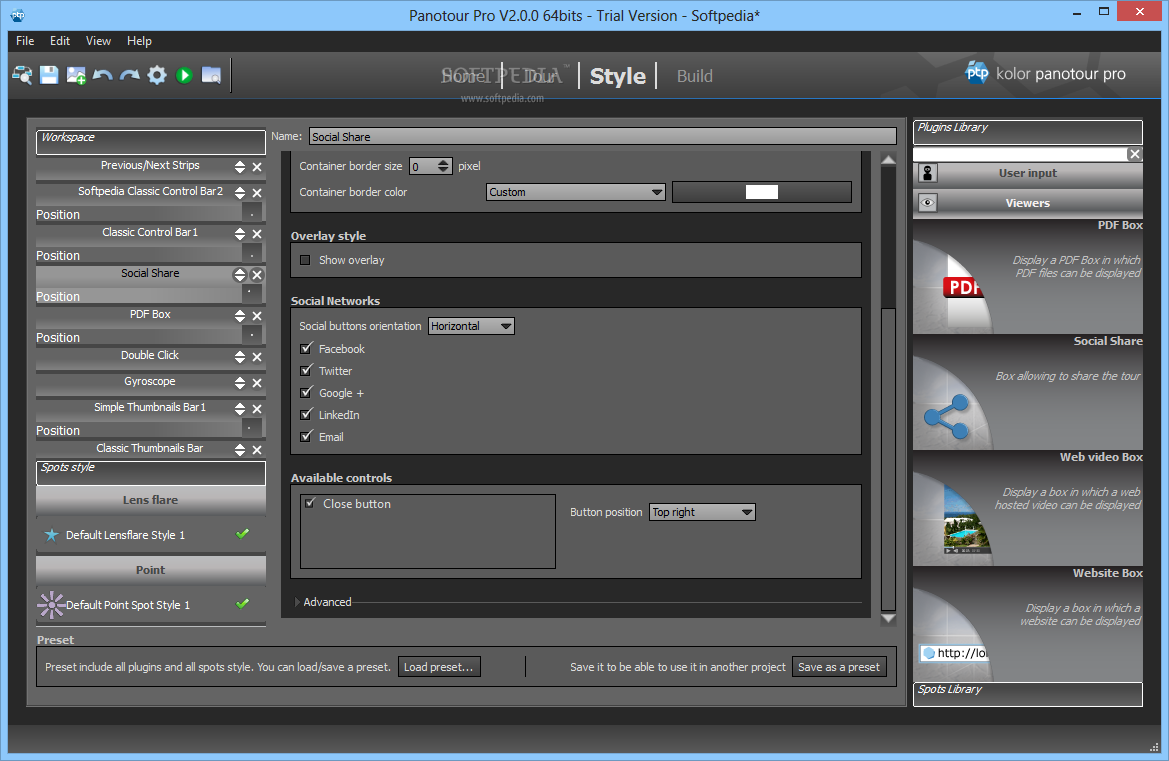
Task: Remove the Classic Thumbnails Bar plugin
Action: click(257, 450)
